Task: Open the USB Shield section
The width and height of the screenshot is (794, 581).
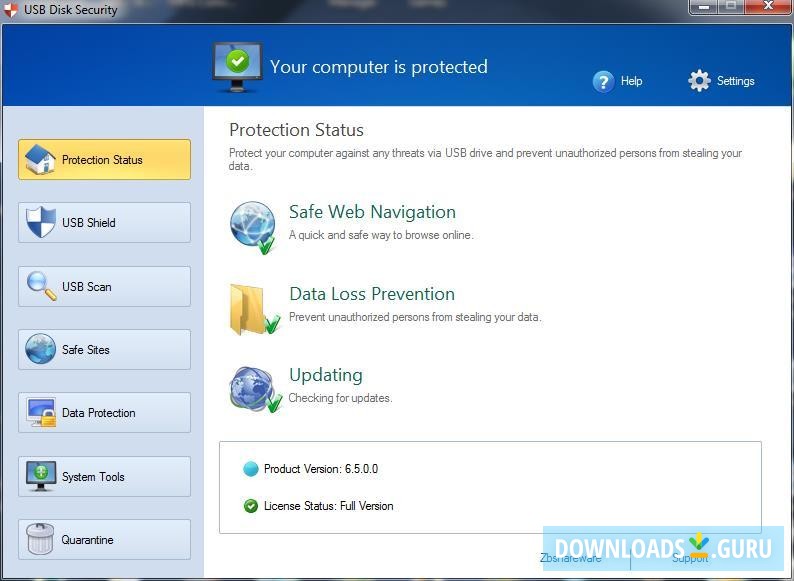Action: point(104,222)
